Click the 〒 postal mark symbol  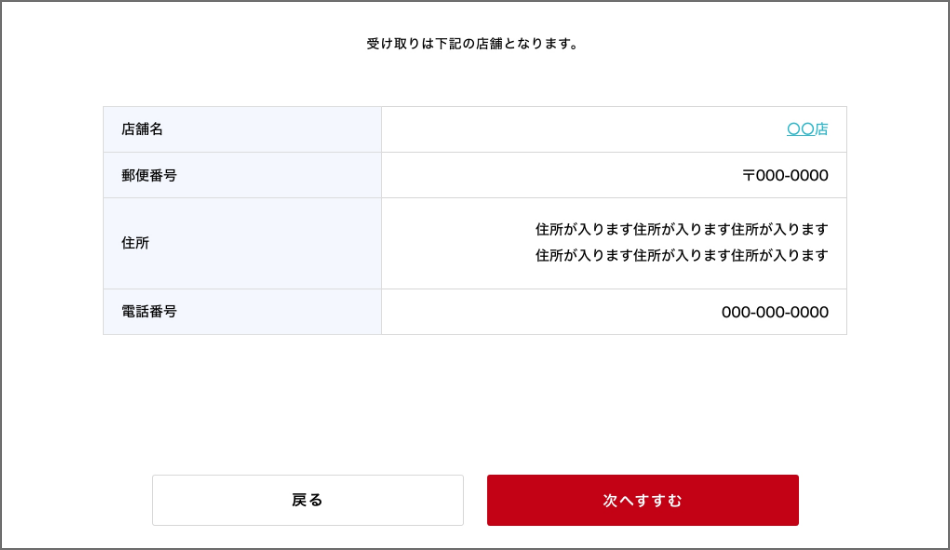pos(748,175)
